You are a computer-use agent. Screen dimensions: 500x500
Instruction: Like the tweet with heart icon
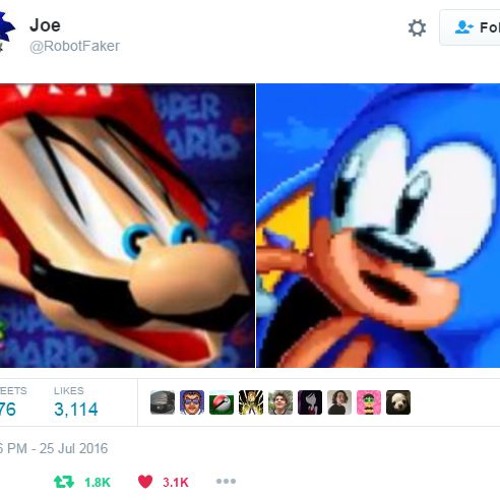[145, 482]
